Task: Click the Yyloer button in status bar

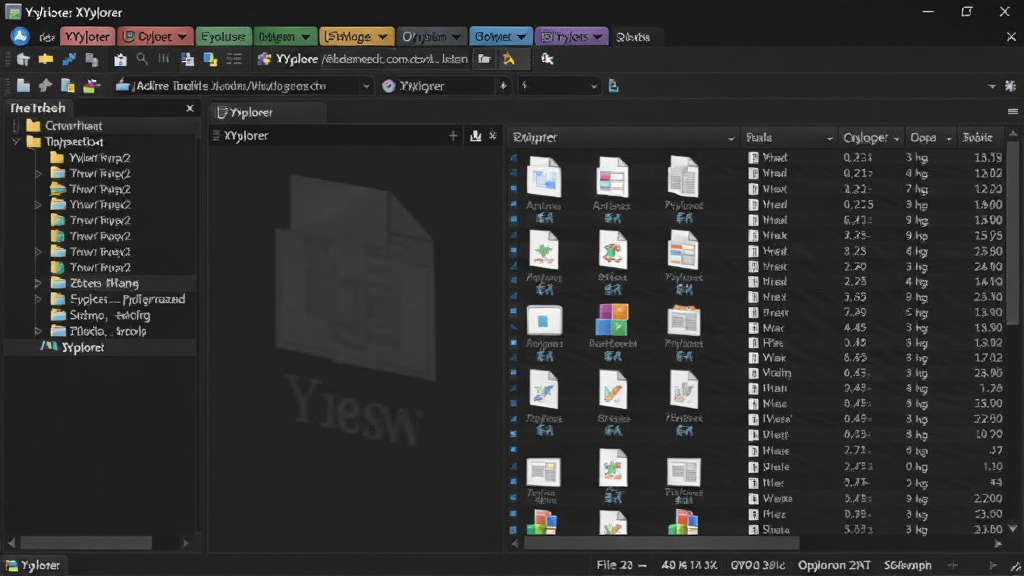Action: (x=33, y=566)
